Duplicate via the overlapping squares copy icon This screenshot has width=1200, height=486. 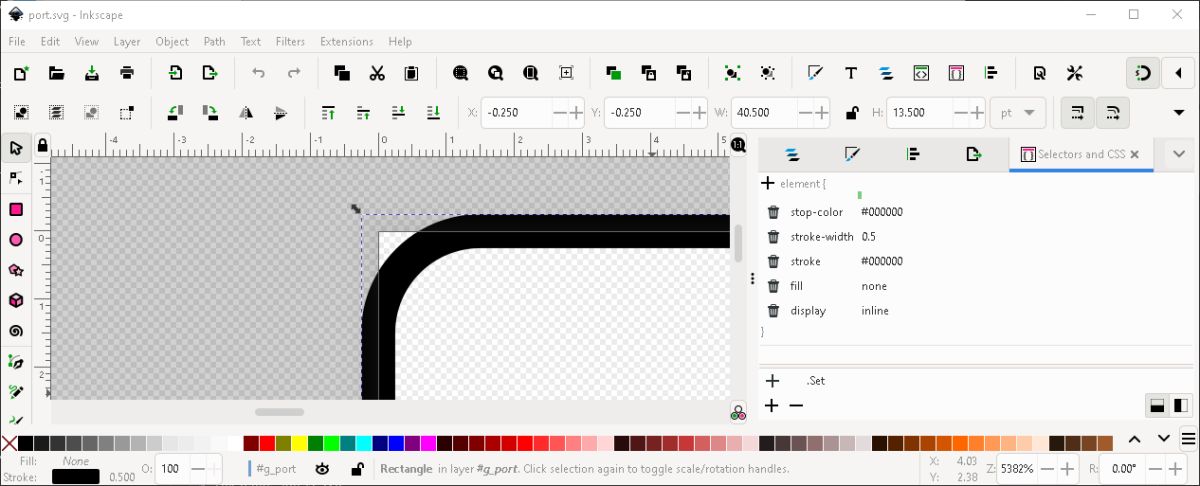[342, 73]
